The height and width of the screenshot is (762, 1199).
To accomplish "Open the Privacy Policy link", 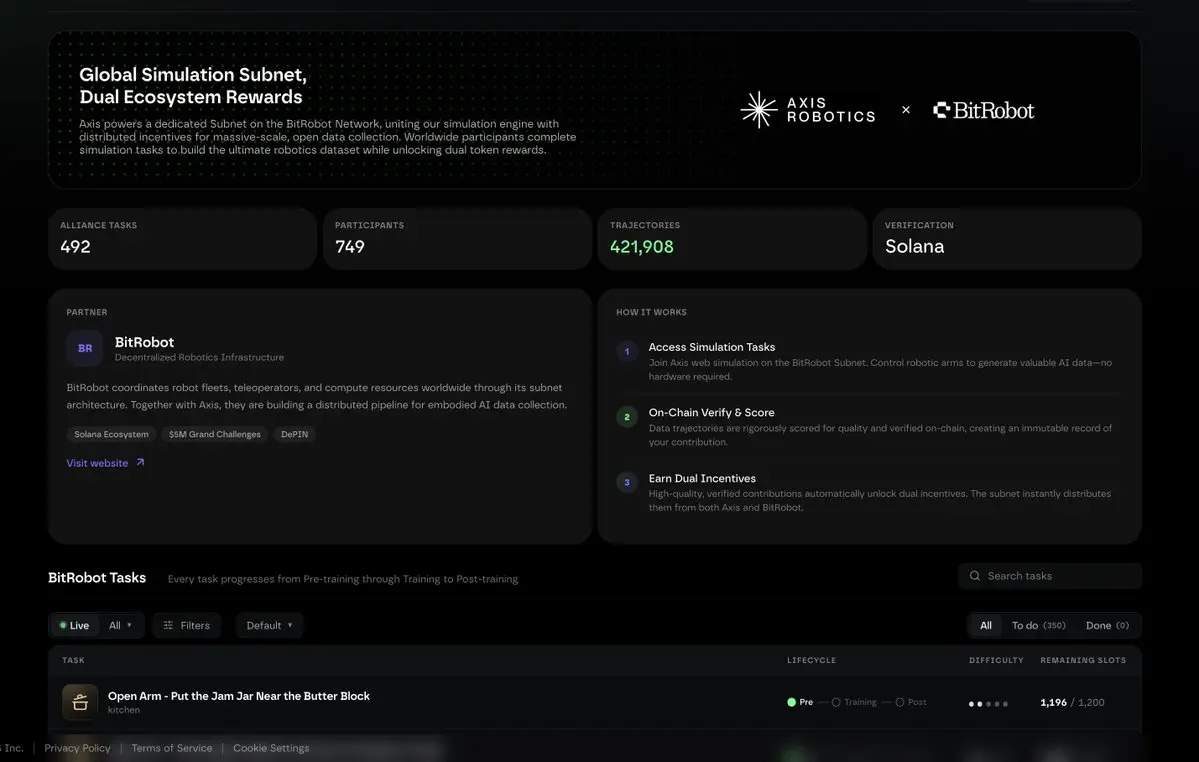I will [x=77, y=748].
